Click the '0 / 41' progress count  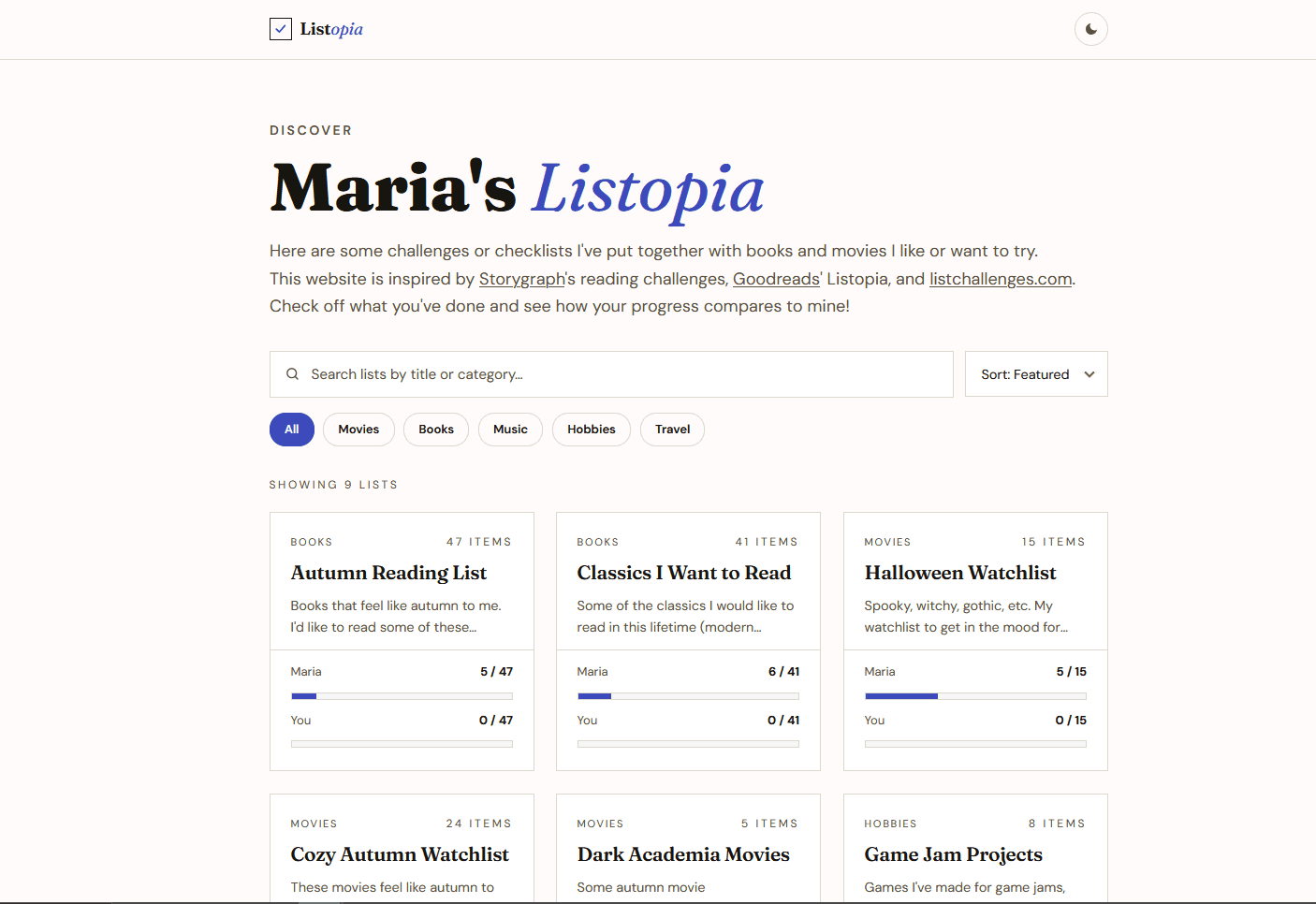783,721
